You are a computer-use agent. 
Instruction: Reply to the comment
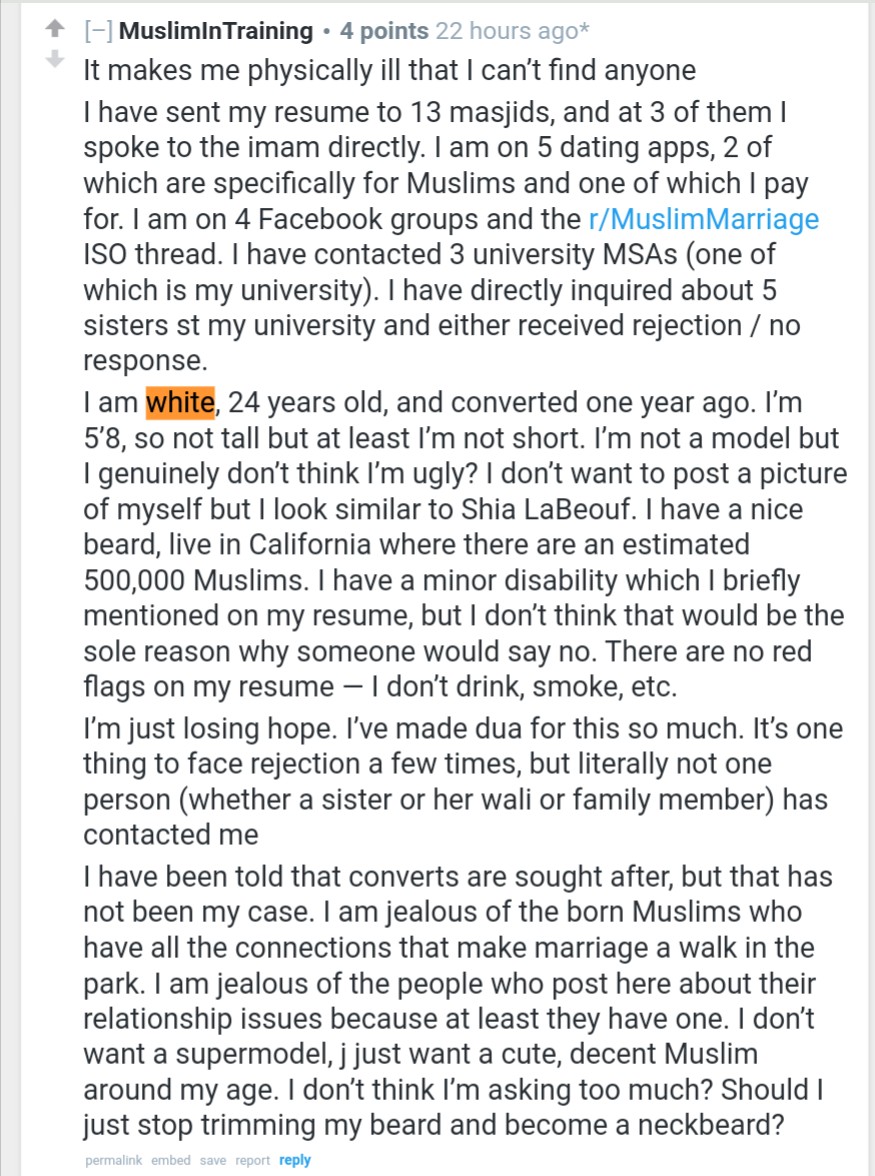[x=295, y=1160]
